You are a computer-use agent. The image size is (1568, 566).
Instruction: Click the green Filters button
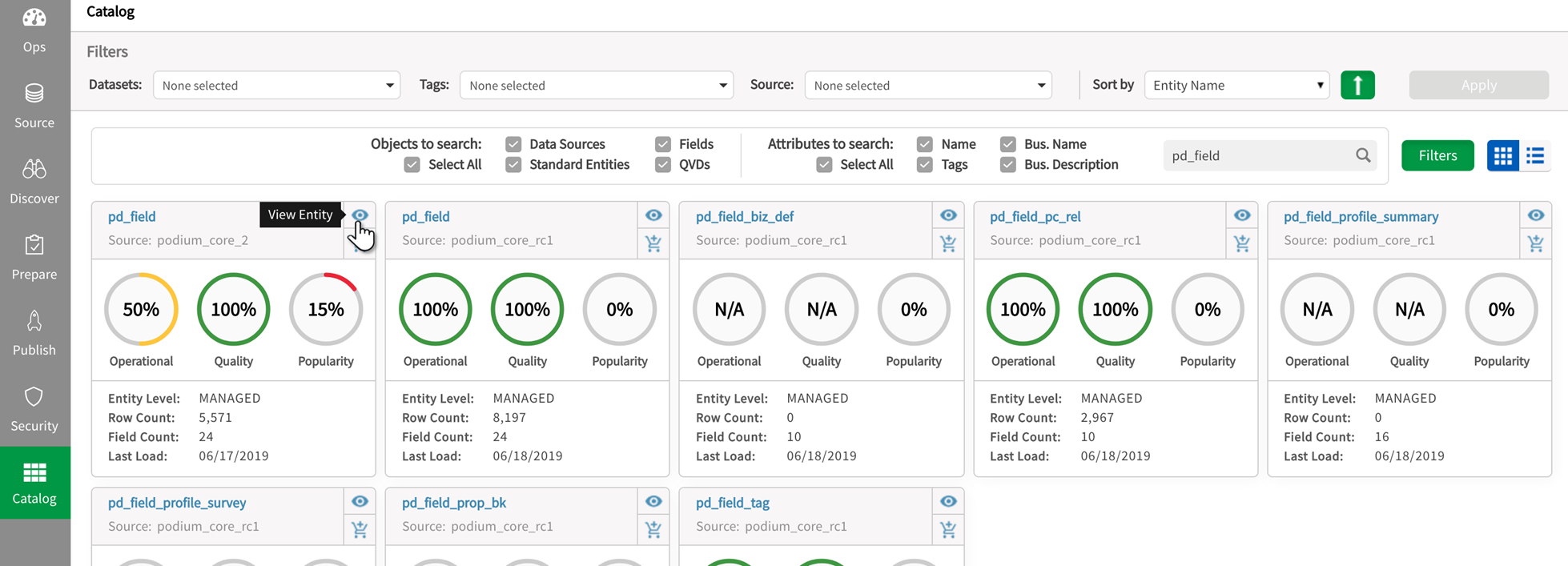pos(1437,155)
